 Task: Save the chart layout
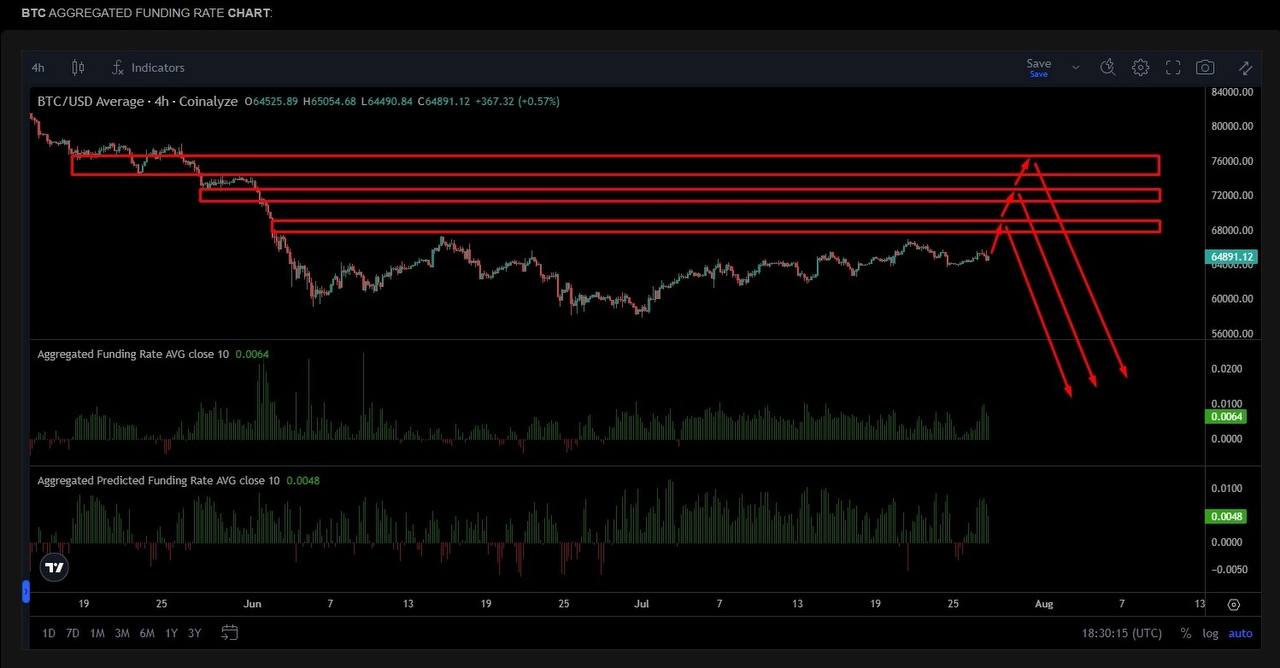click(1039, 67)
